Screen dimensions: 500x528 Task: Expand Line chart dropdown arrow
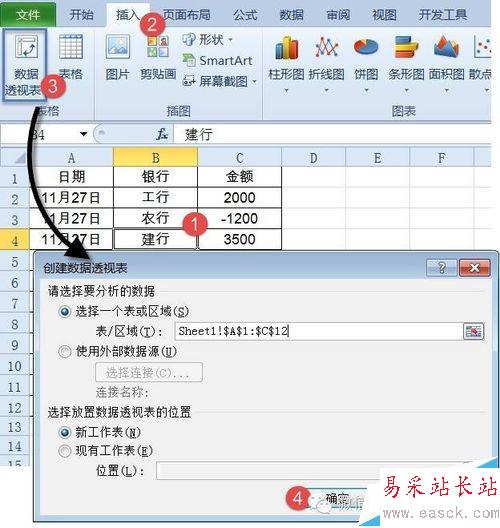326,90
